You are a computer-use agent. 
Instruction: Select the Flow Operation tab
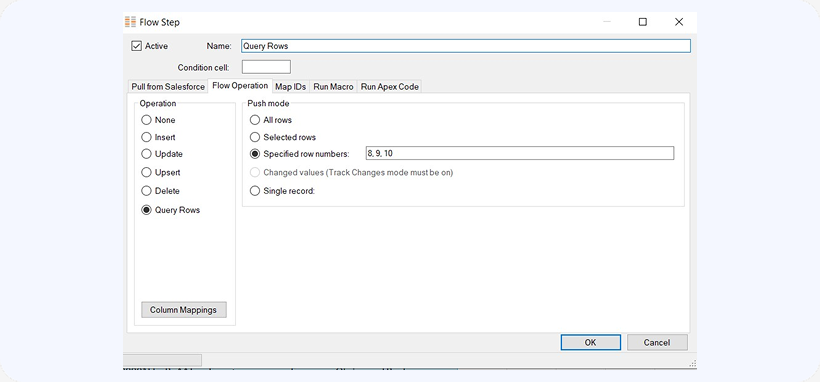(240, 86)
